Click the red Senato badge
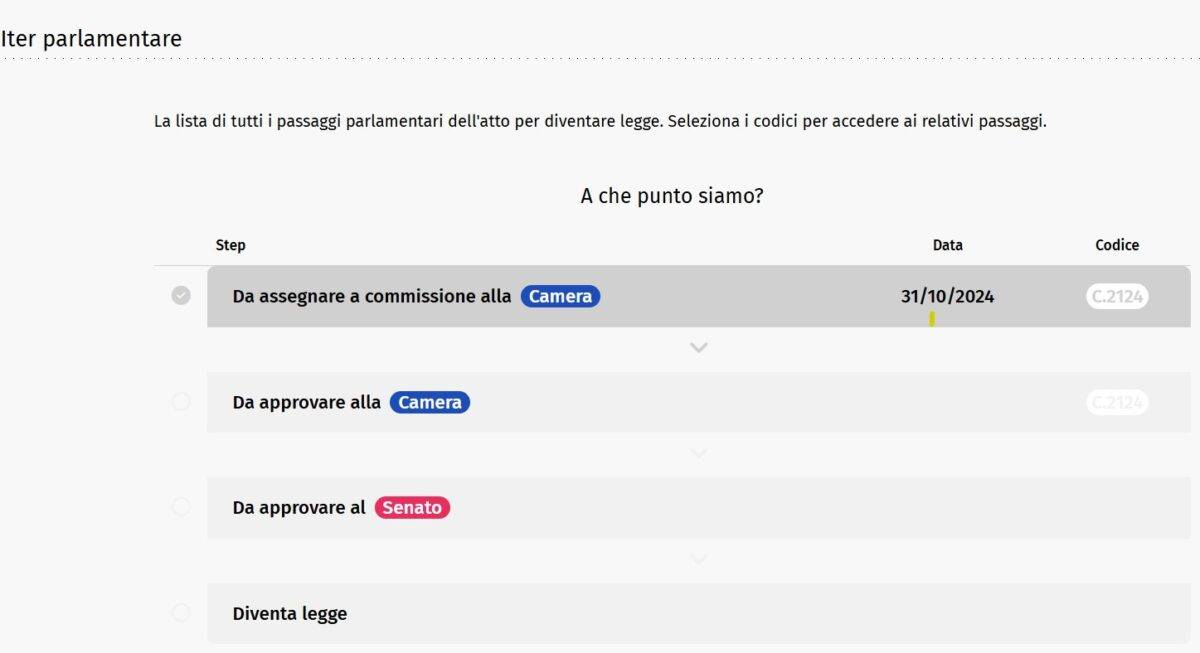 [x=412, y=507]
